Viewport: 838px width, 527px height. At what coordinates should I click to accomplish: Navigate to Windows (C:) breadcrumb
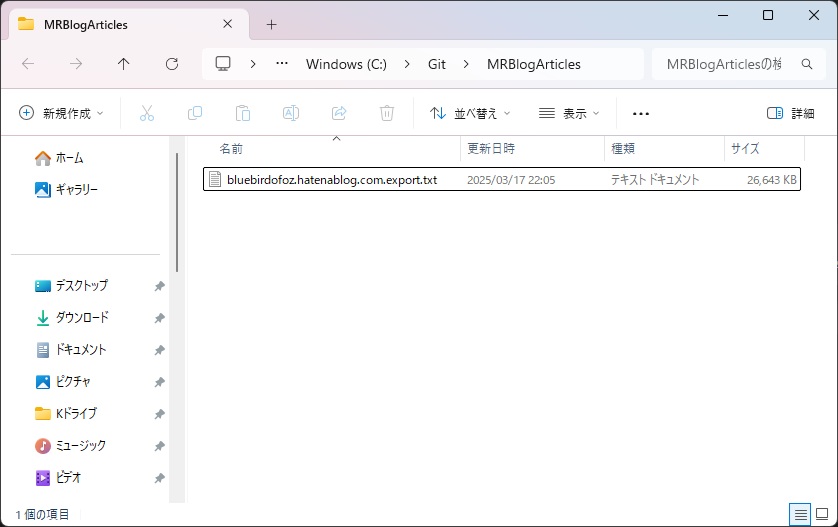[346, 64]
